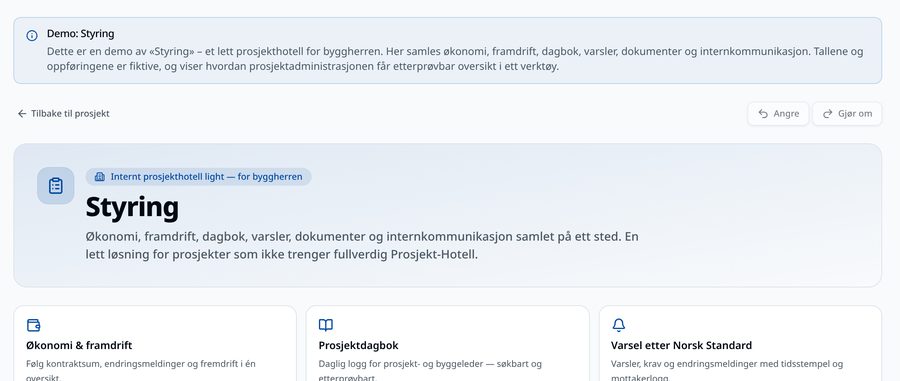Open the Varsel etter Norsk Standard card
Viewport: 900px width, 381px height.
(x=740, y=343)
